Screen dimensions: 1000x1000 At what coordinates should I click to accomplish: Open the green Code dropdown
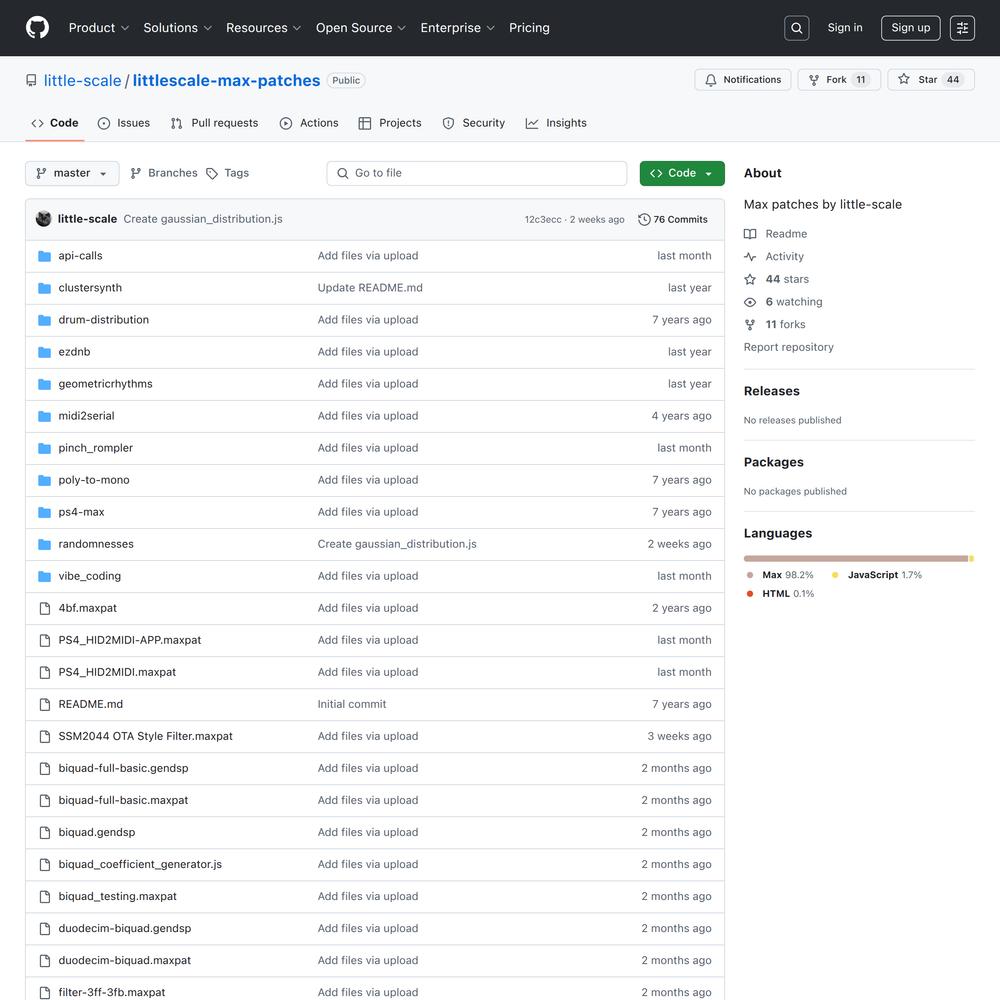682,173
